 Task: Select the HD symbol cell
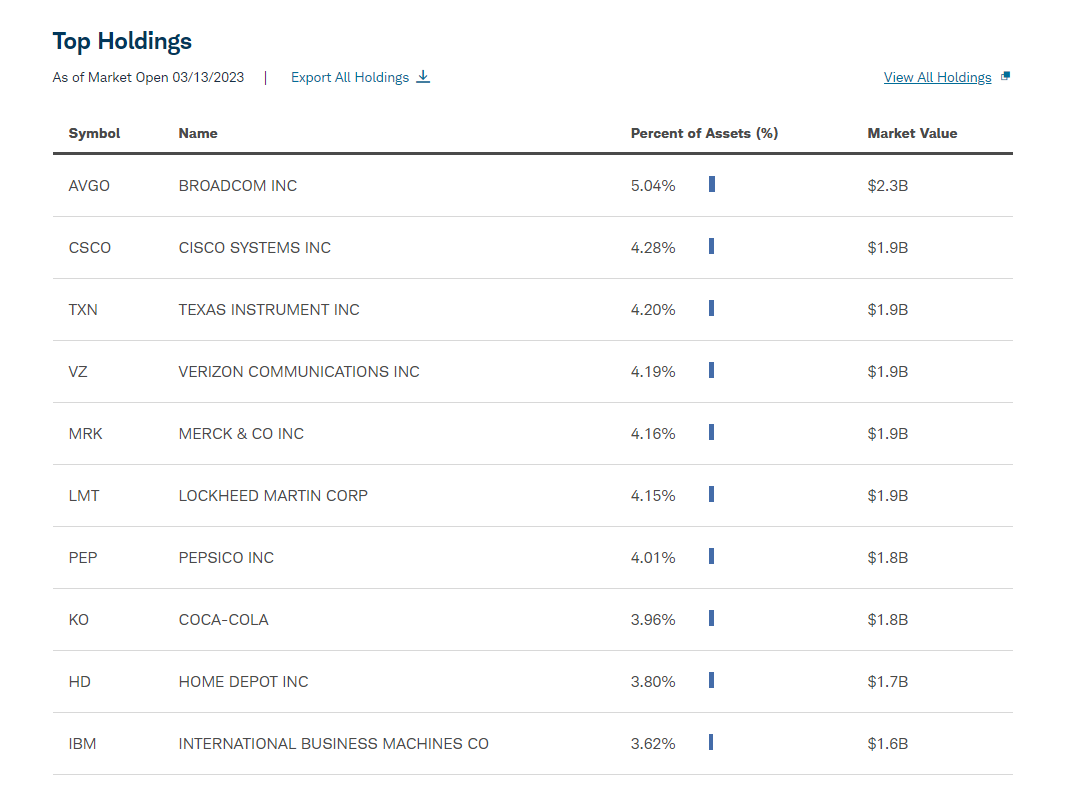[x=80, y=681]
